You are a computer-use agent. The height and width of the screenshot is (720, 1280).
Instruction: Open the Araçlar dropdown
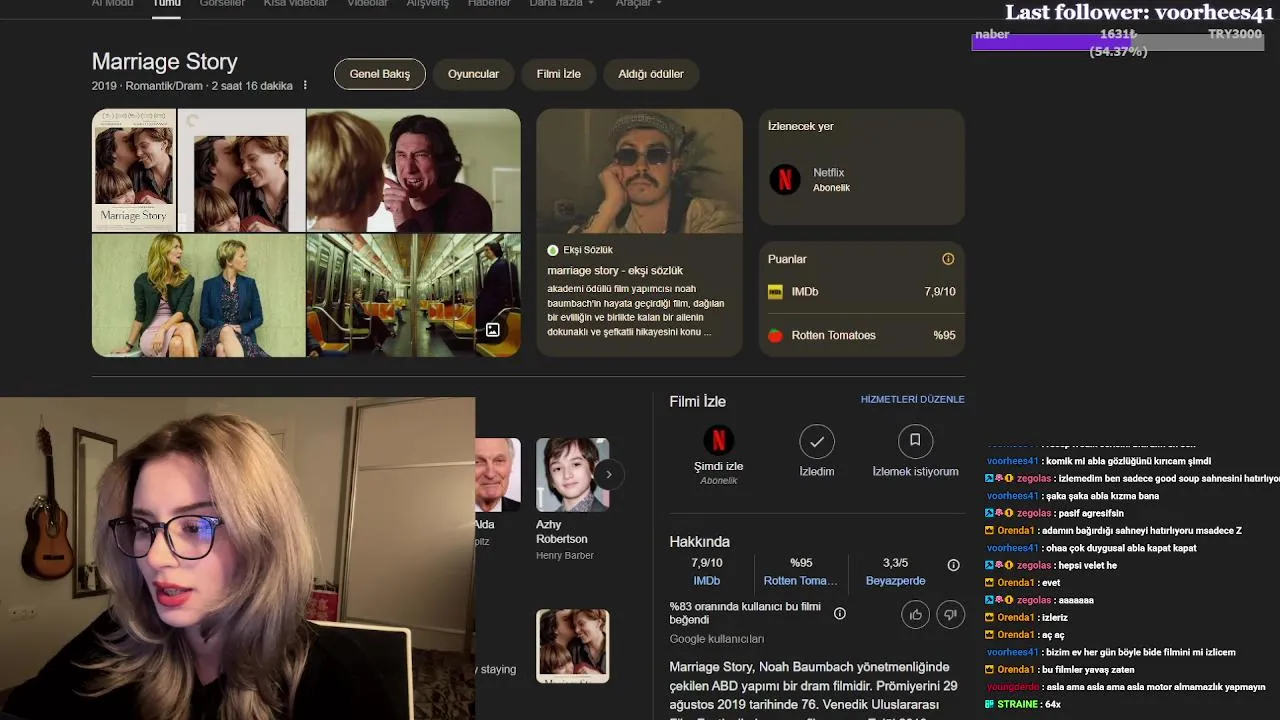(638, 4)
